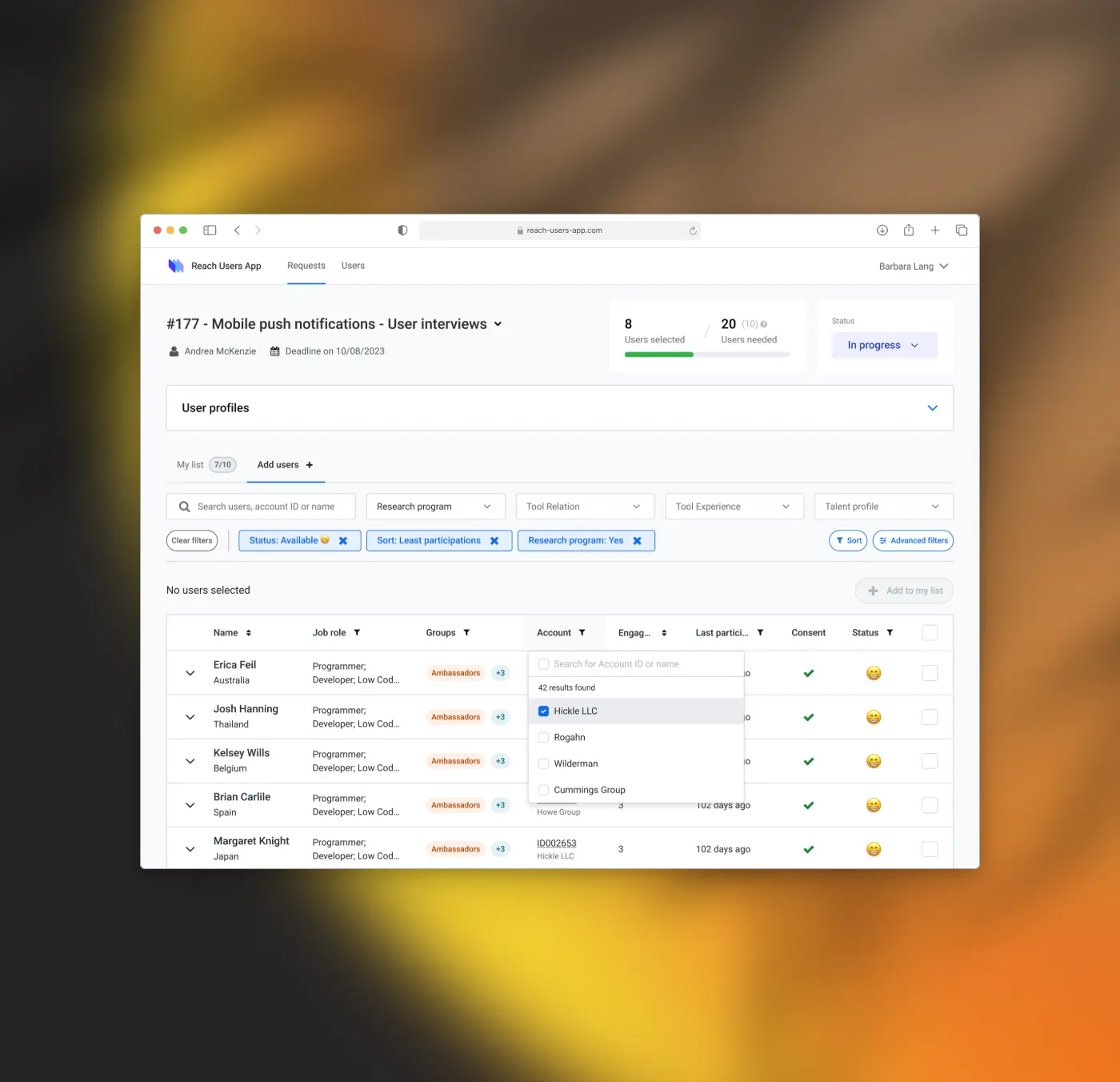
Task: Select the checkbox for Brian Carlile's row
Action: [930, 806]
